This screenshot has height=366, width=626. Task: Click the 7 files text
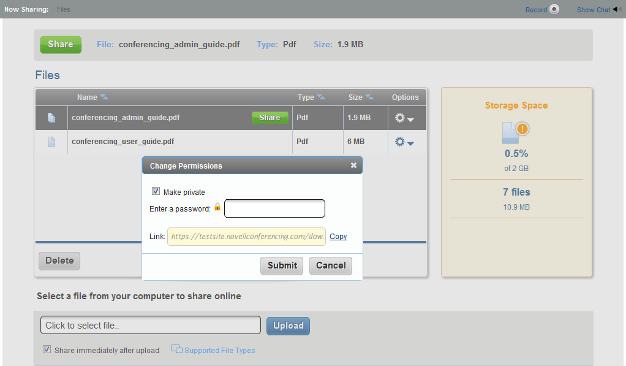516,192
